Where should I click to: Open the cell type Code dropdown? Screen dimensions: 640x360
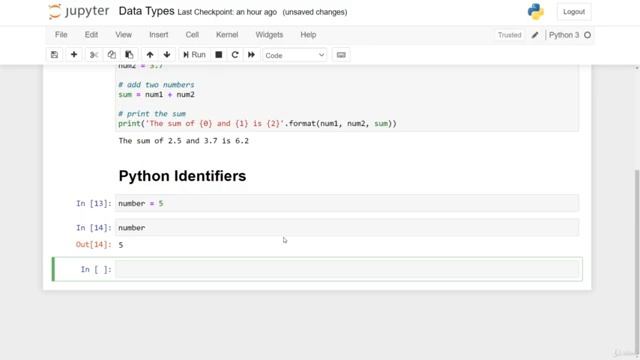click(295, 55)
